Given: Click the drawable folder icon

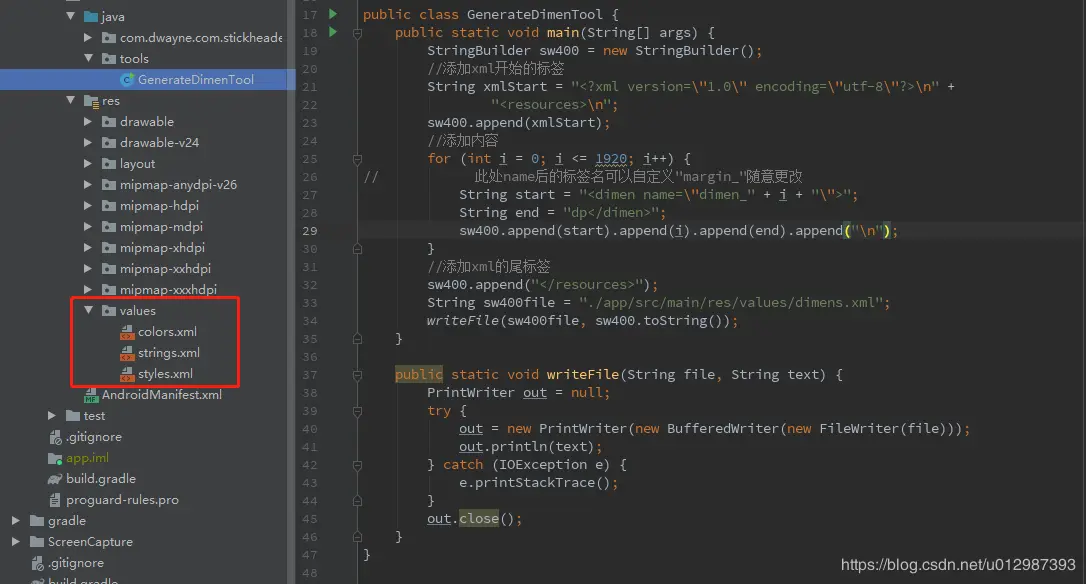Looking at the screenshot, I should tap(109, 122).
